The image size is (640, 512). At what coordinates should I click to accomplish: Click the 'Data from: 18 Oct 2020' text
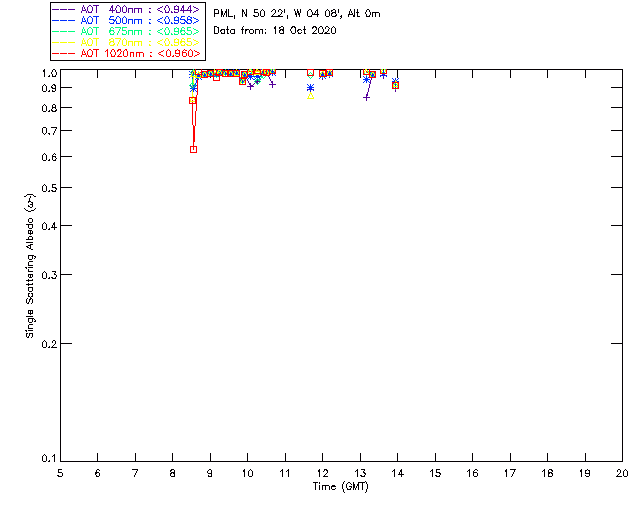pos(275,31)
